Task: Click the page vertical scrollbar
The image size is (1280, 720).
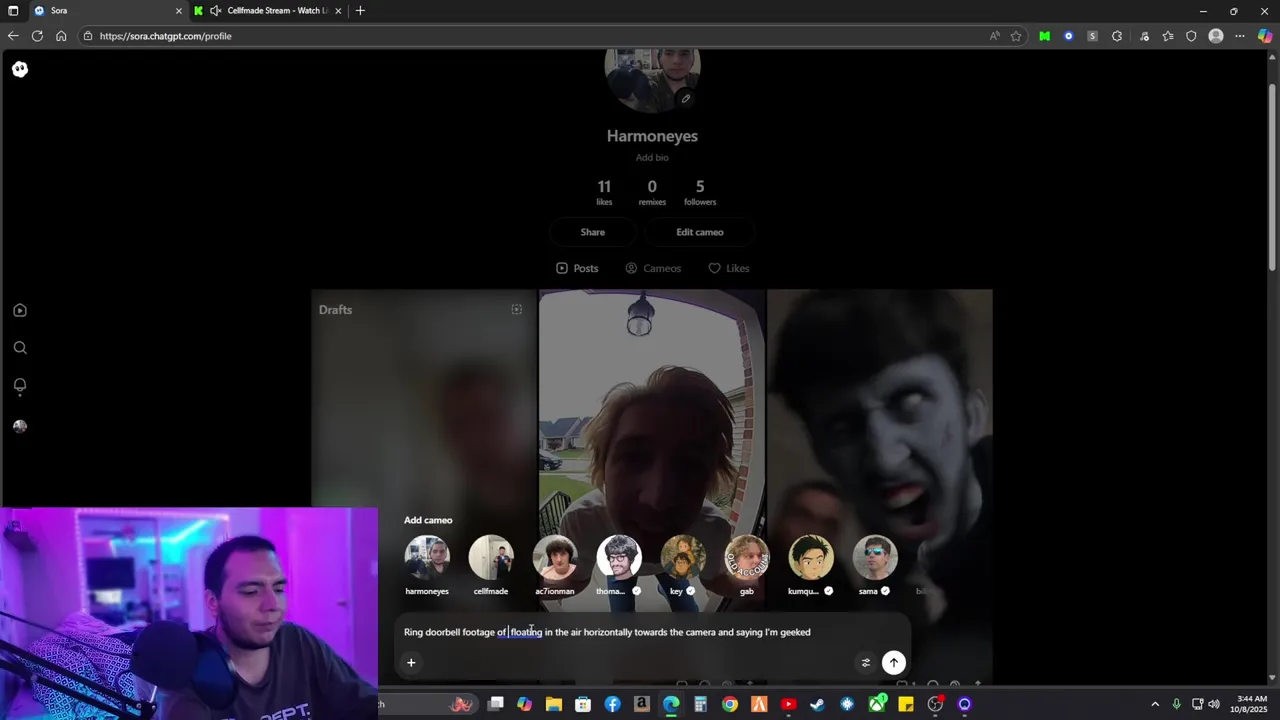Action: 1272,176
